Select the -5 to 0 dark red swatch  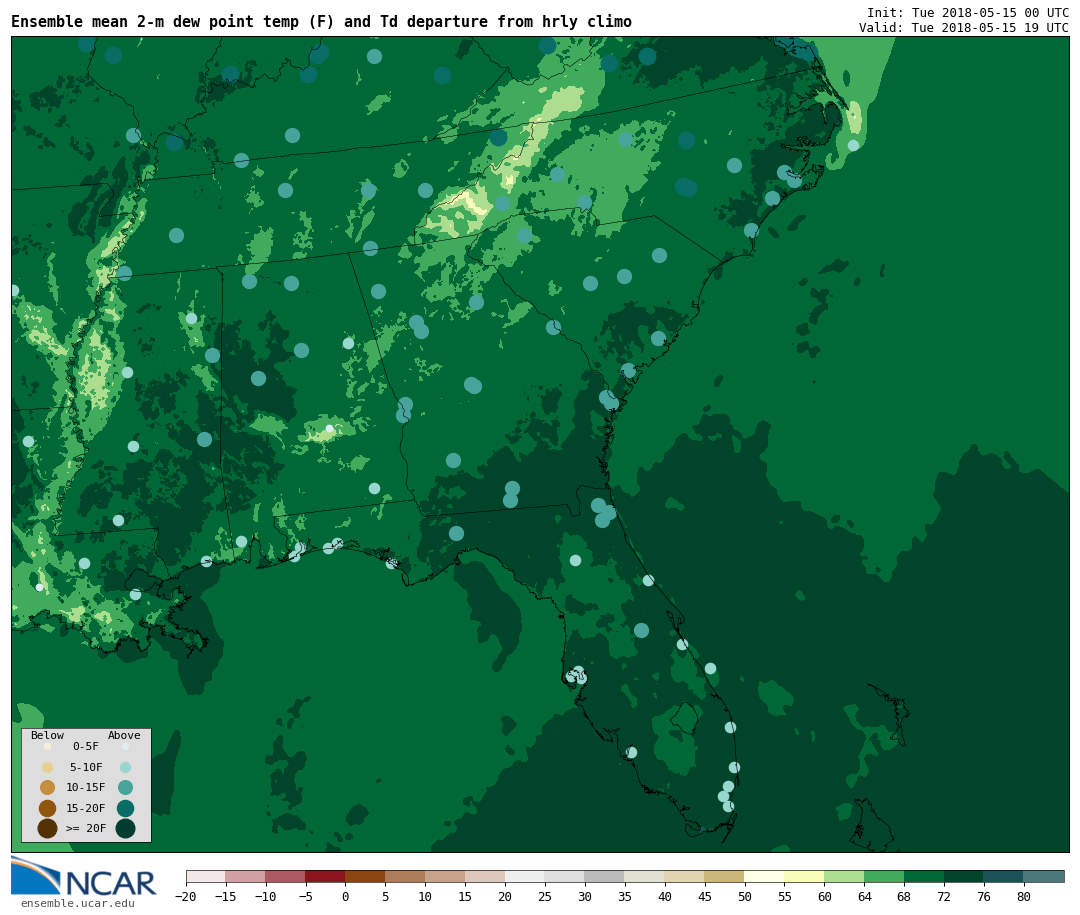(x=326, y=876)
